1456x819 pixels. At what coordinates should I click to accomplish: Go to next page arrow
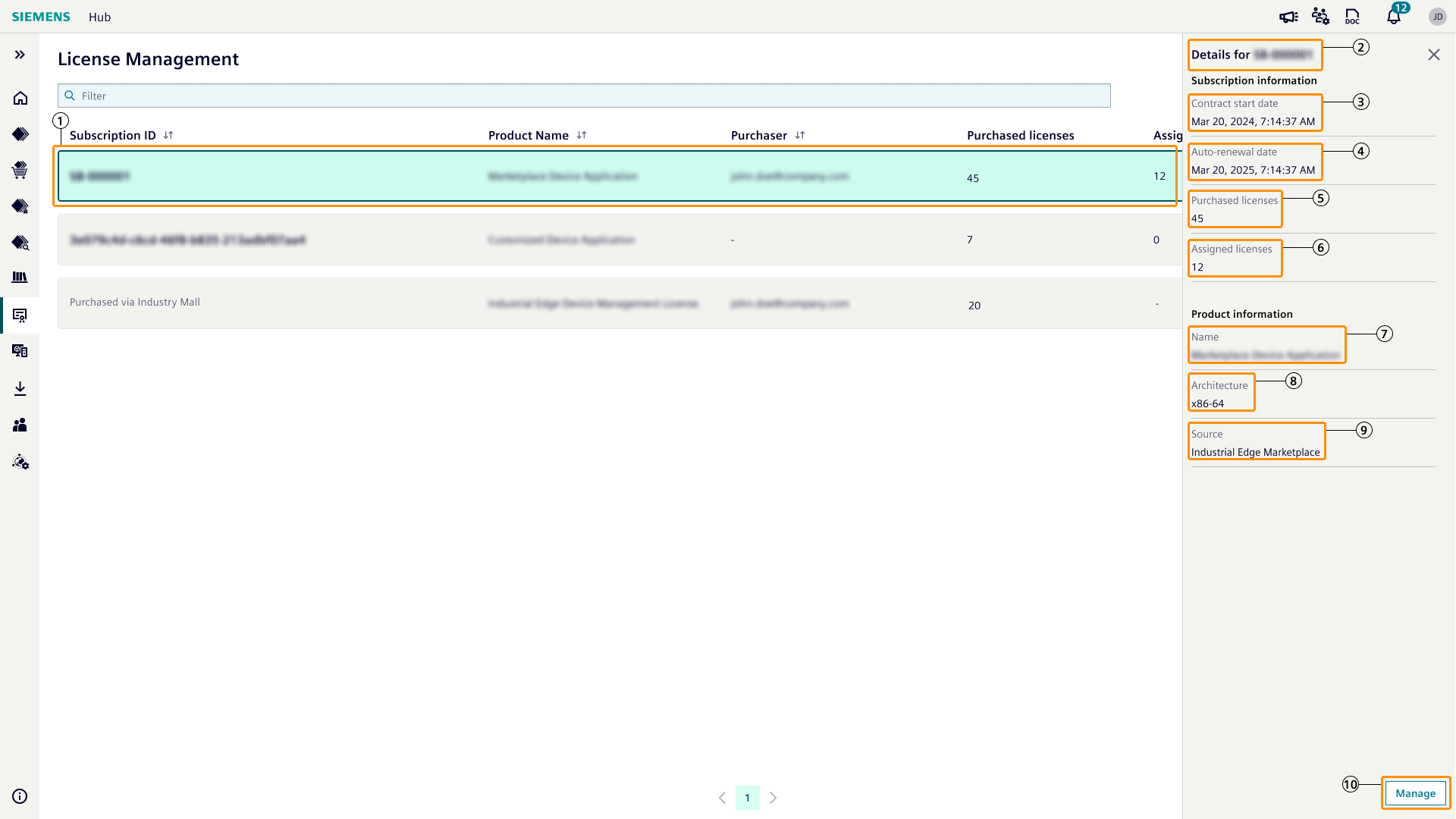click(773, 798)
